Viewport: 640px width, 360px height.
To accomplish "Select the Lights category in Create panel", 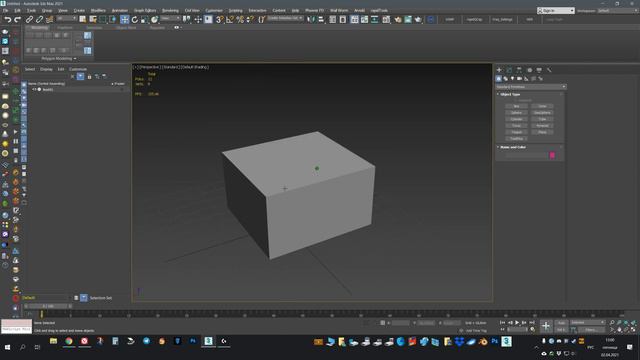I will pos(513,78).
